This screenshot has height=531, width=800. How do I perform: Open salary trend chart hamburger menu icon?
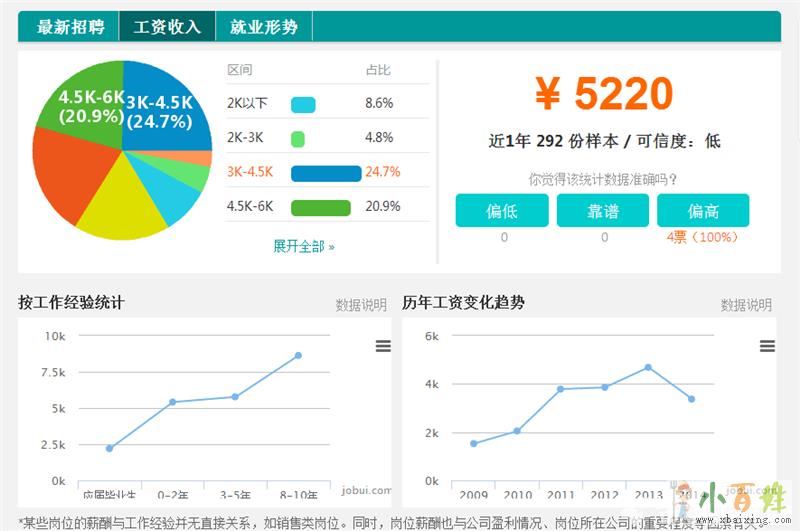coord(767,346)
